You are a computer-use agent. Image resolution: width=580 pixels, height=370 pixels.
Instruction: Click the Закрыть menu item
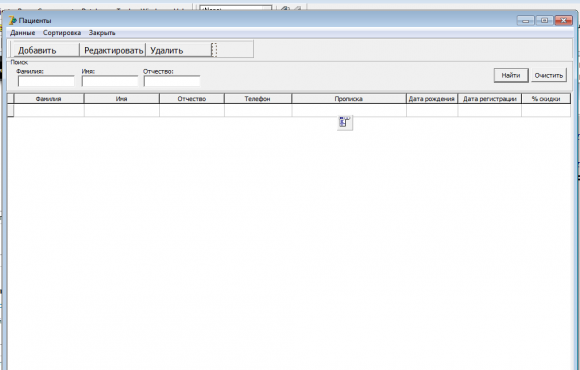point(102,33)
